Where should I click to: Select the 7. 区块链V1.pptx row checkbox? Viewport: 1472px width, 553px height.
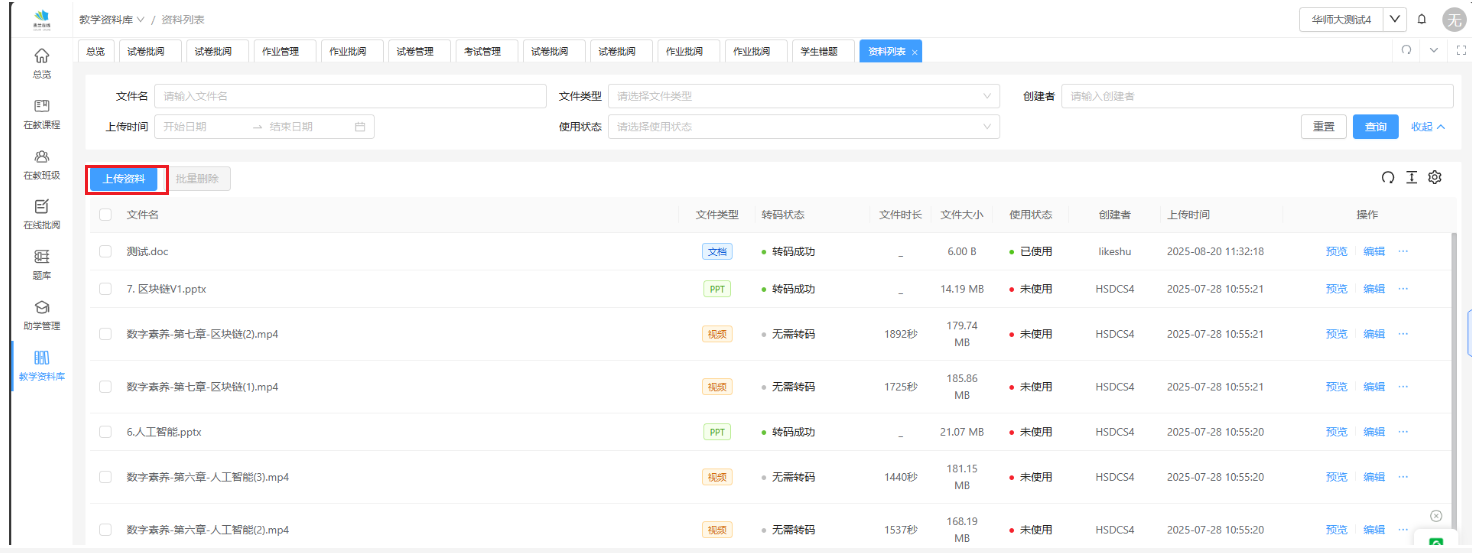(105, 288)
